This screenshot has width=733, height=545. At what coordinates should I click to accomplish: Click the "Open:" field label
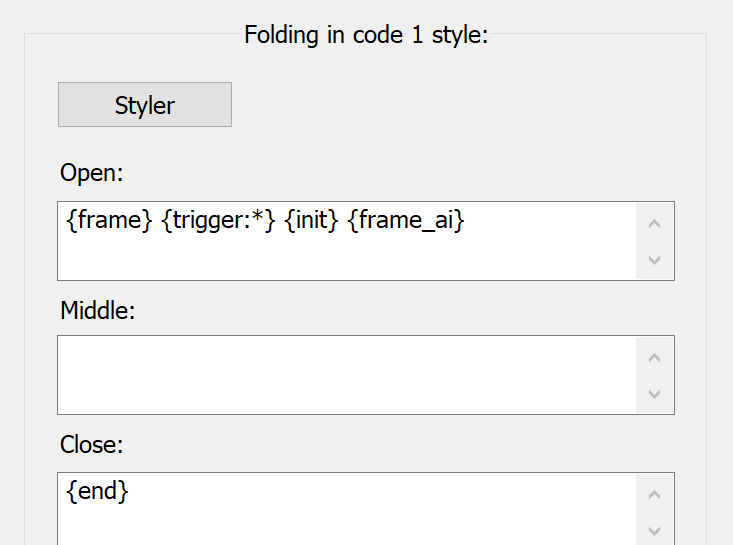click(x=92, y=173)
